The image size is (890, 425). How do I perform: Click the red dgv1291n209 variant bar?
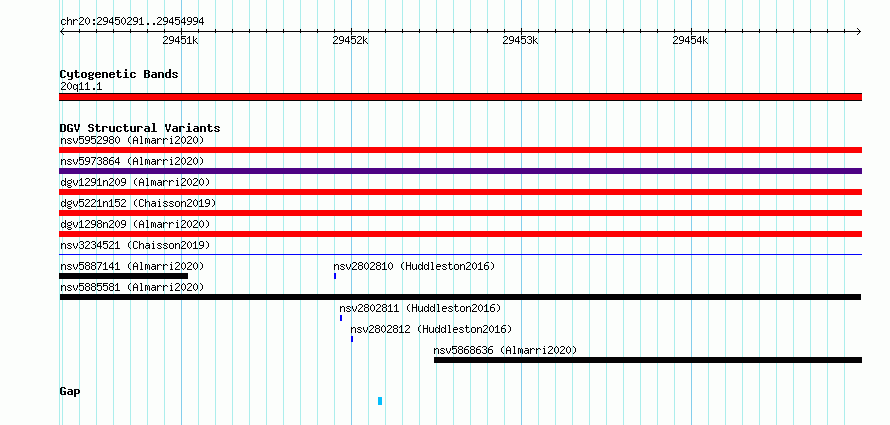tap(460, 192)
